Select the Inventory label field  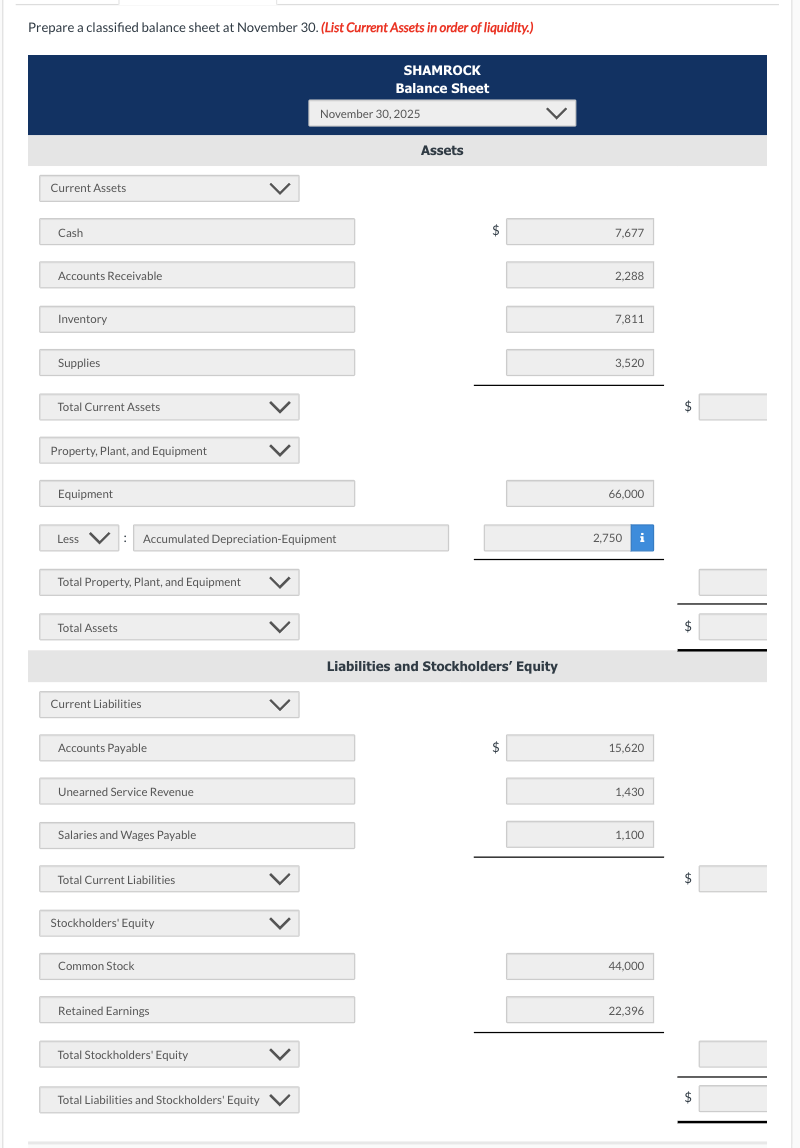click(196, 319)
